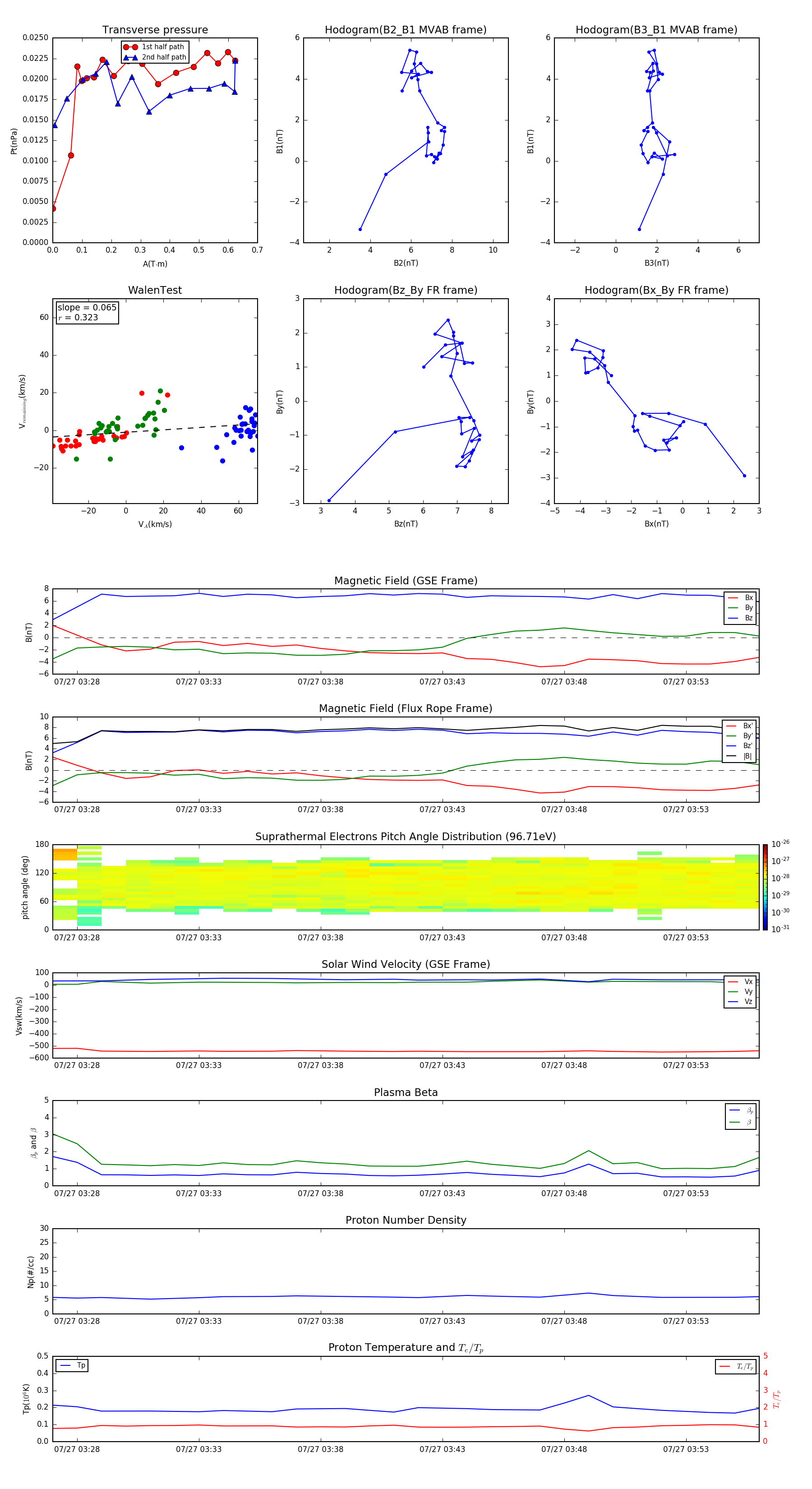The width and height of the screenshot is (812, 1489).
Task: Select the "Vx" solar wind legend entry
Action: coord(740,981)
